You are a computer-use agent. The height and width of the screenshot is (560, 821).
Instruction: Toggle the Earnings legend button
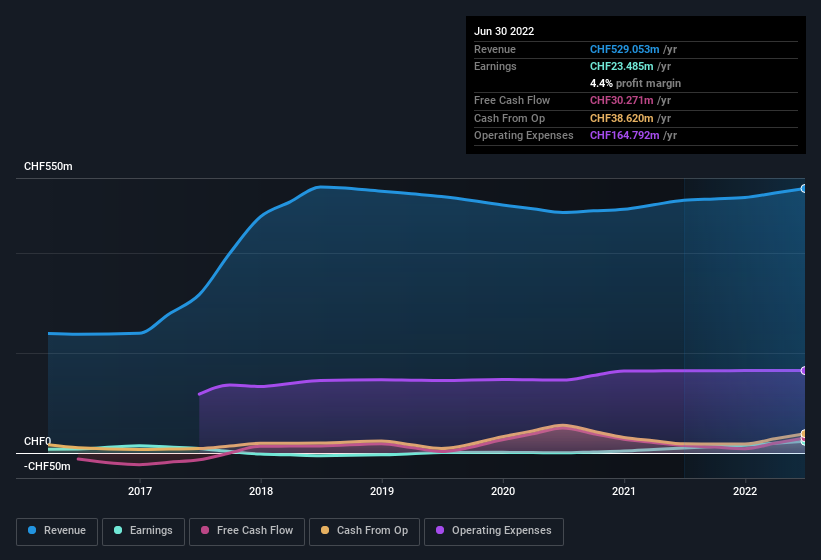pyautogui.click(x=143, y=531)
